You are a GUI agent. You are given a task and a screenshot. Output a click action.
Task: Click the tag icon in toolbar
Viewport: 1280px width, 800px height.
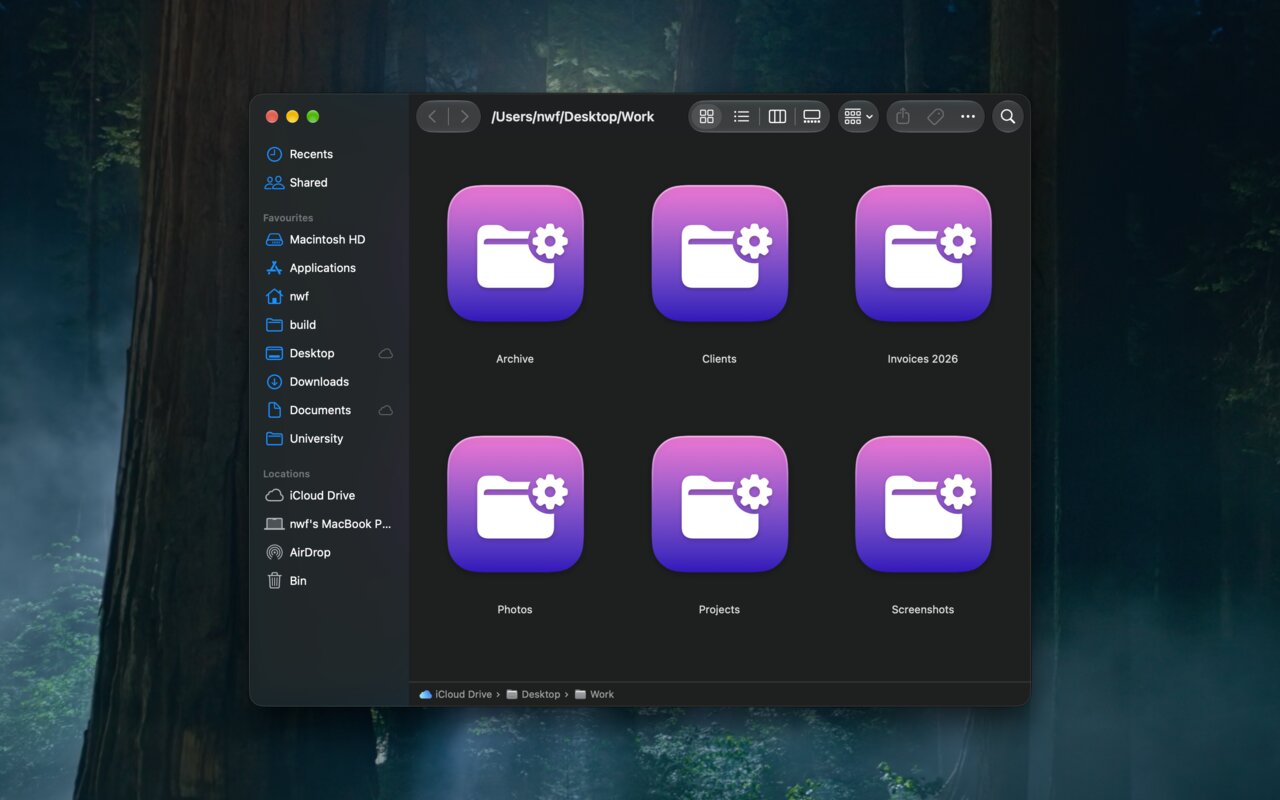(x=935, y=117)
